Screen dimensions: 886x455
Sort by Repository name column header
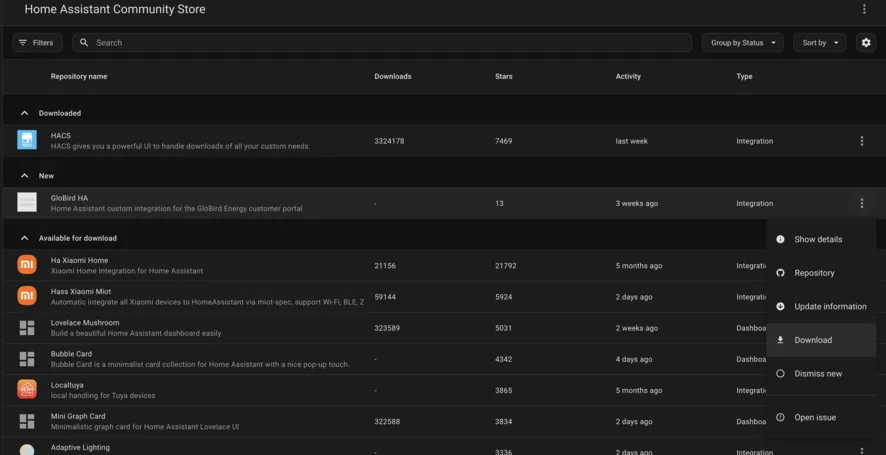coord(79,76)
